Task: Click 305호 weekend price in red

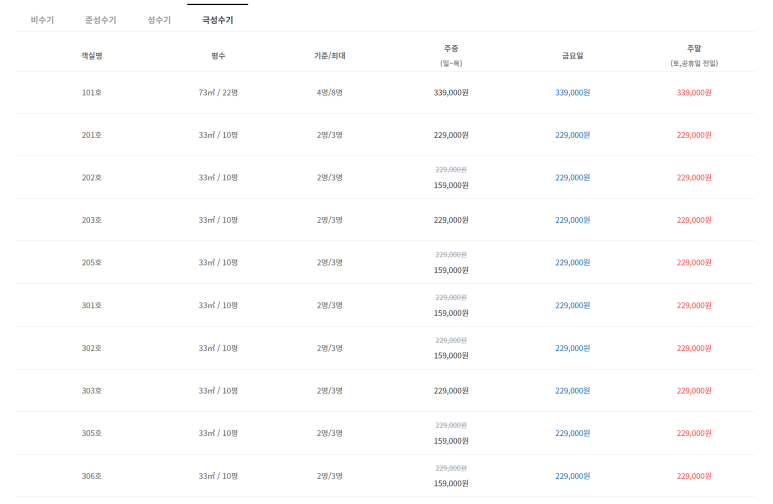Action: click(x=694, y=433)
